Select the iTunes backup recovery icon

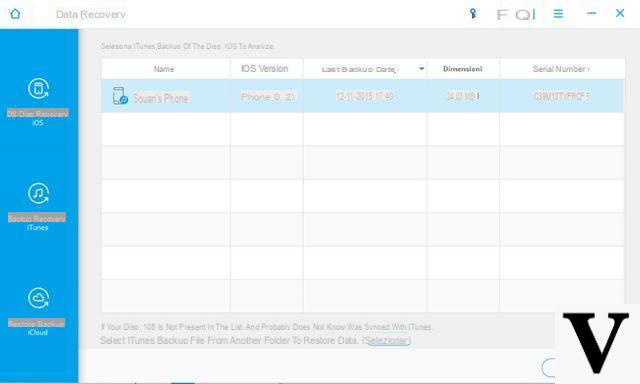tap(38, 193)
